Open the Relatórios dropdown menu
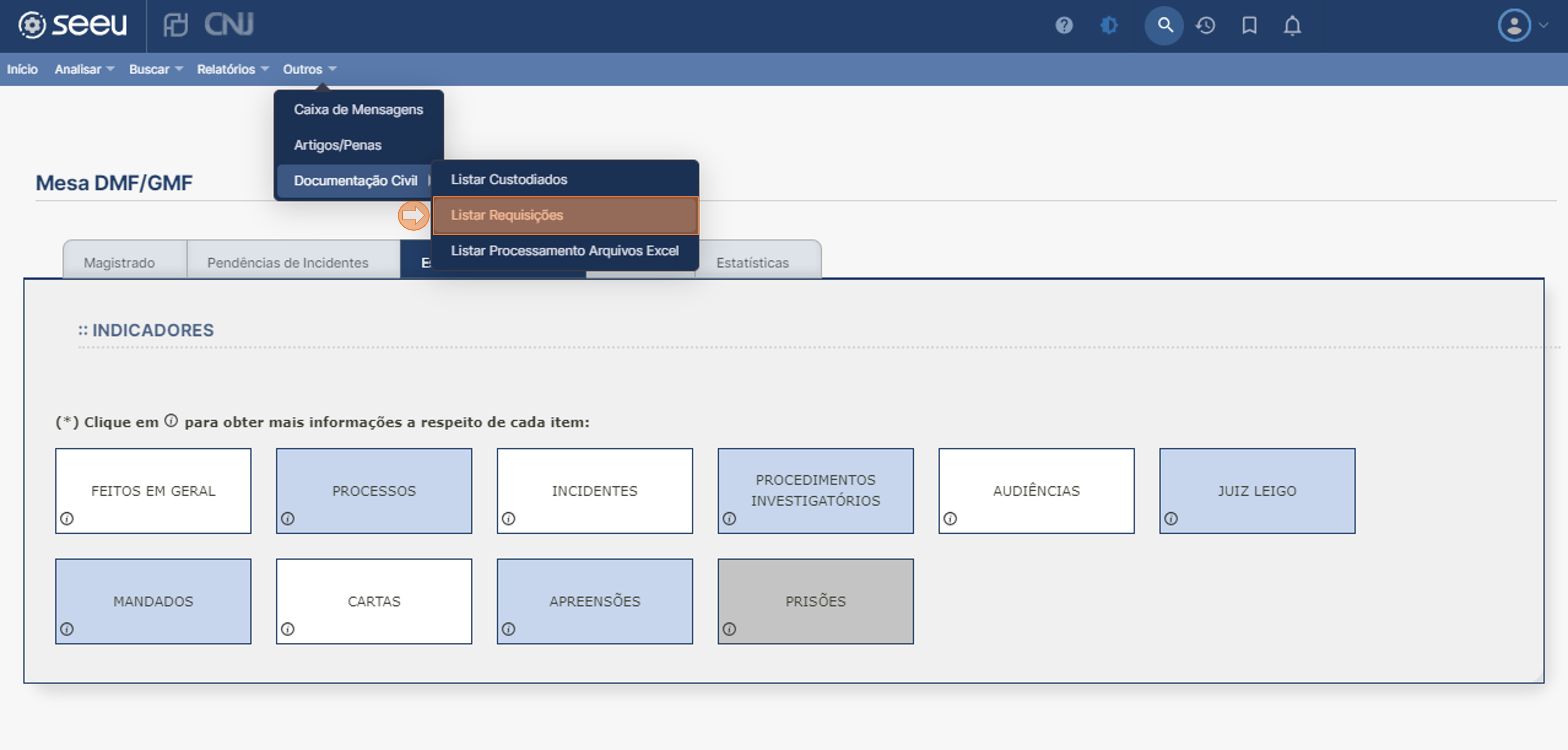Viewport: 1568px width, 750px height. [x=233, y=69]
